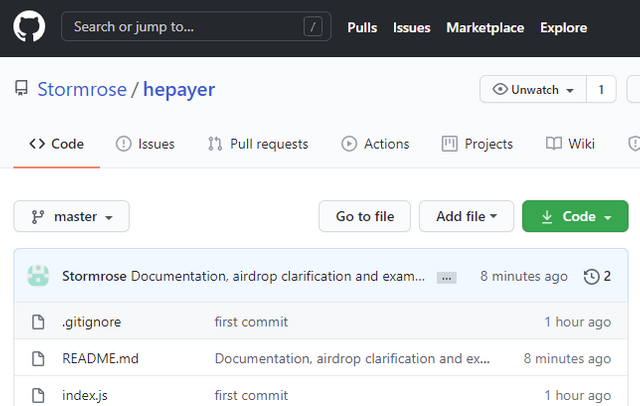Click the README.md file icon
The height and width of the screenshot is (406, 640).
[38, 358]
